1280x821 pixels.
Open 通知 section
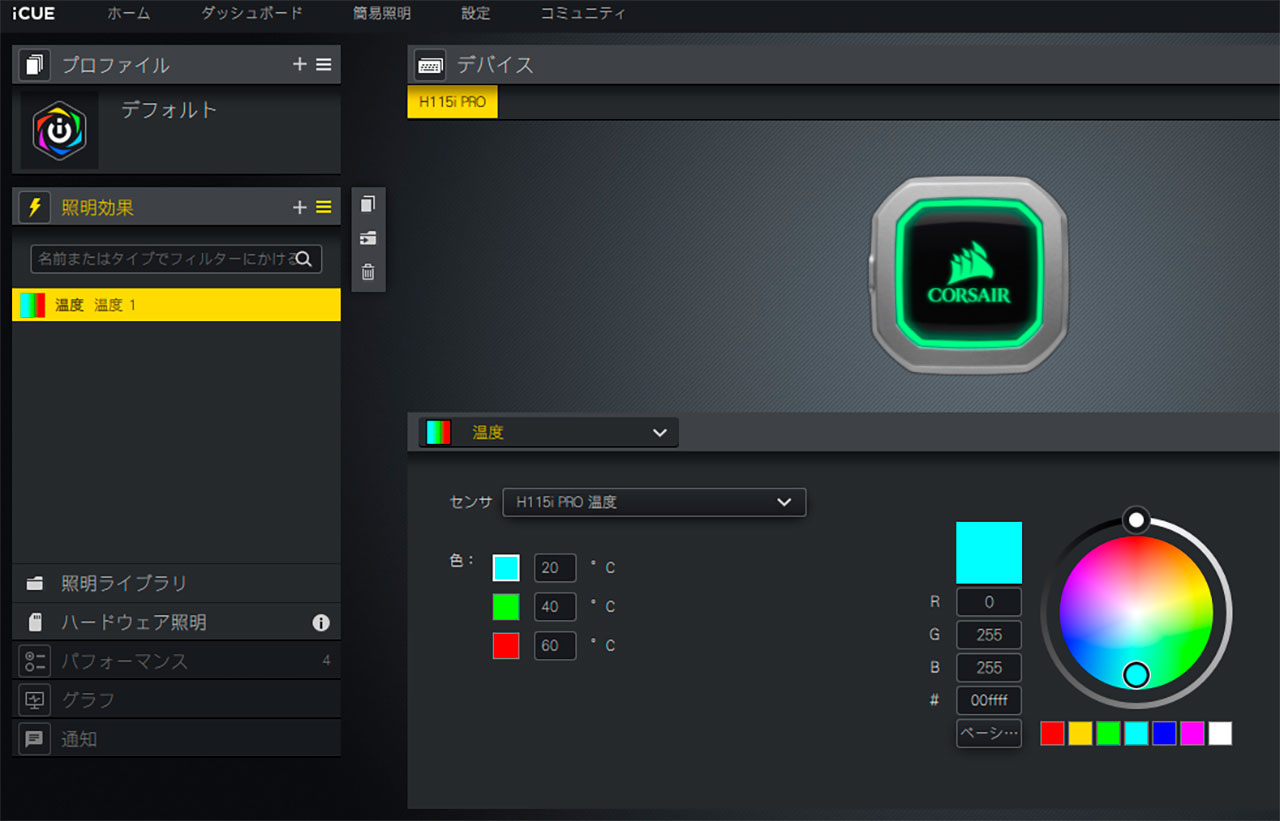click(x=176, y=739)
